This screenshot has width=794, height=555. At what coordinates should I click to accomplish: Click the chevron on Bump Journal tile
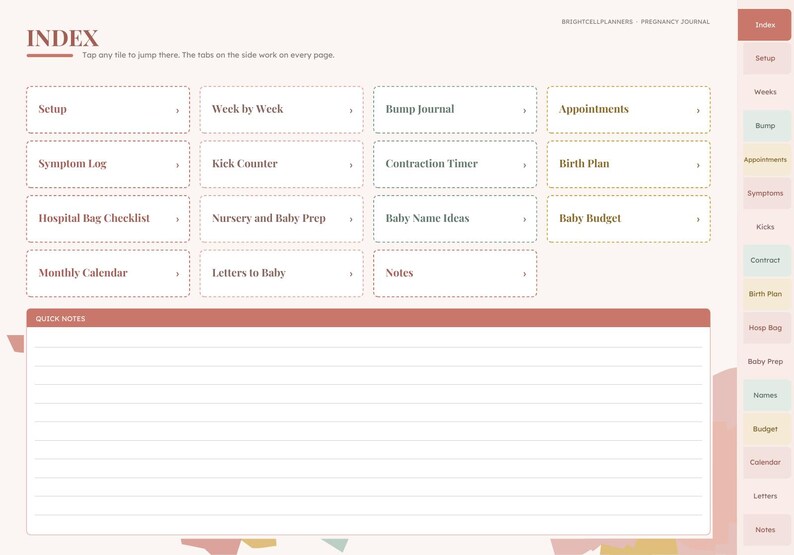point(525,110)
